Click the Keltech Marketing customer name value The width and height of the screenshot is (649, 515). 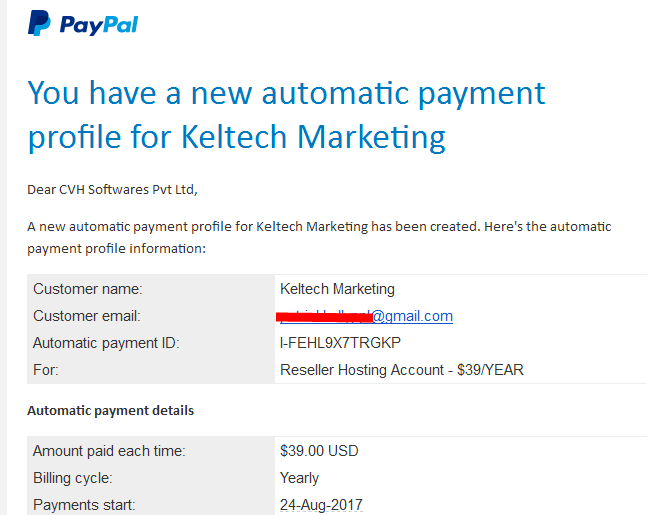pos(337,289)
